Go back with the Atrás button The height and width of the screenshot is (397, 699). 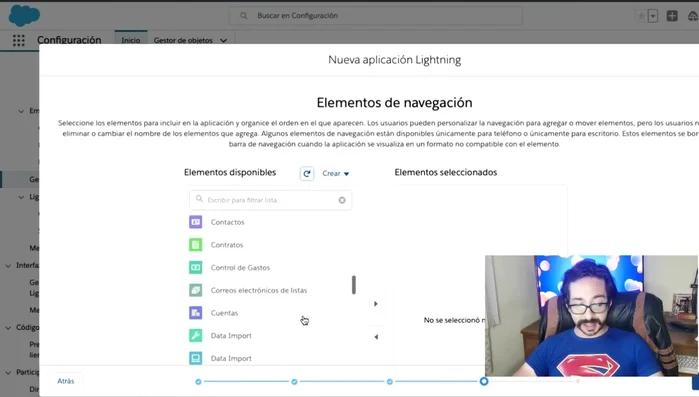click(x=66, y=381)
